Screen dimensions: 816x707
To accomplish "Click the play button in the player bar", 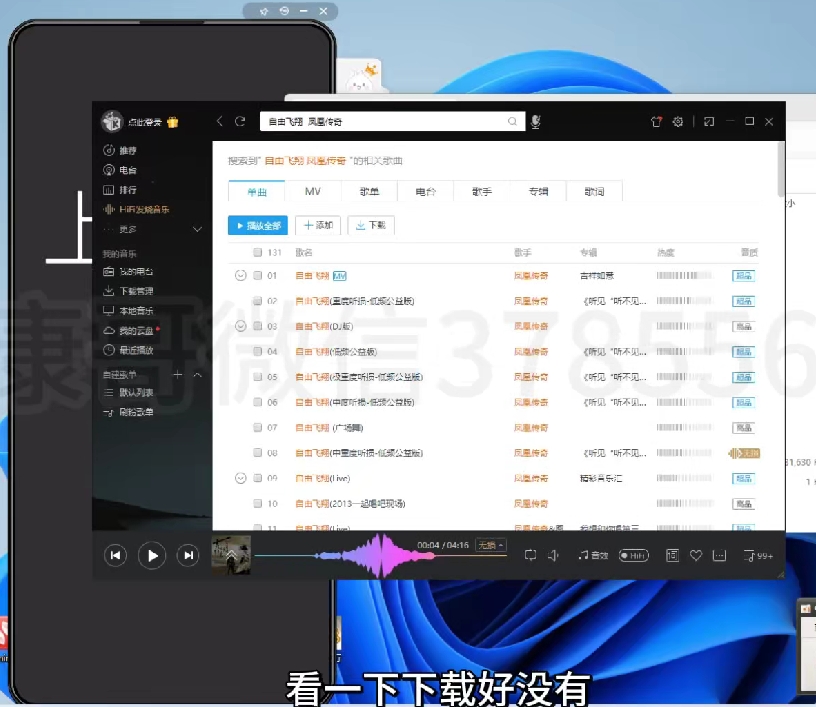I will (151, 555).
